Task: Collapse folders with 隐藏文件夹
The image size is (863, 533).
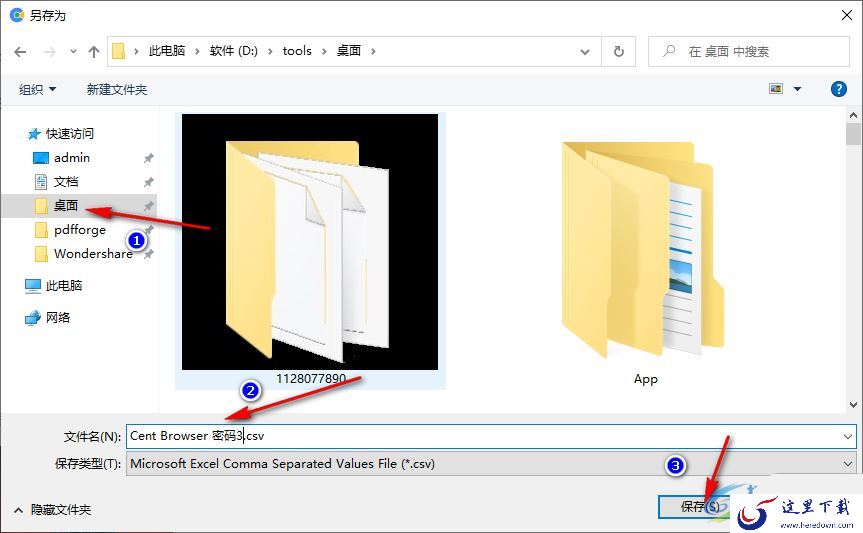Action: tap(52, 510)
